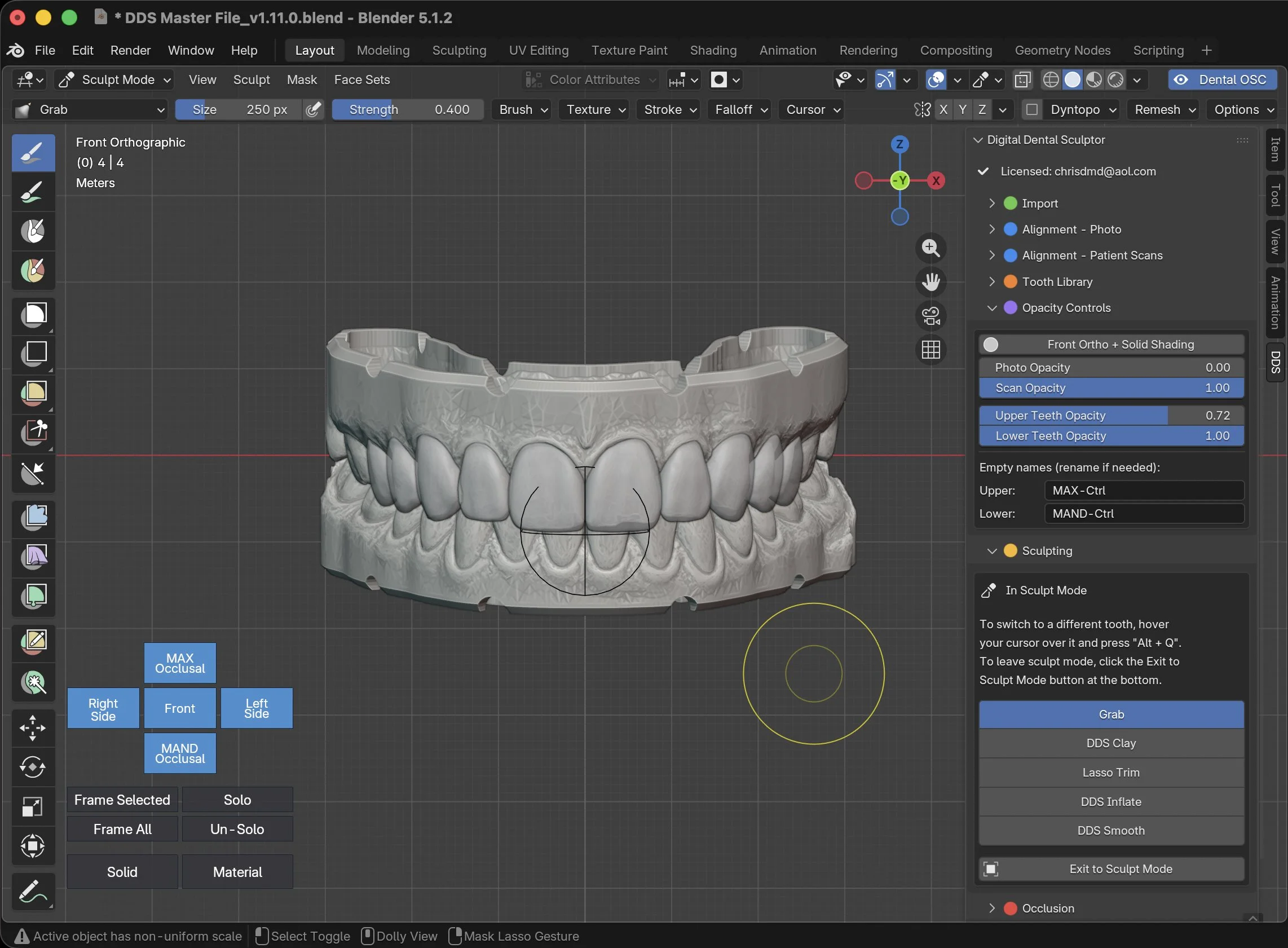This screenshot has width=1288, height=948.
Task: Open the Remesh dropdown
Action: pos(1164,109)
